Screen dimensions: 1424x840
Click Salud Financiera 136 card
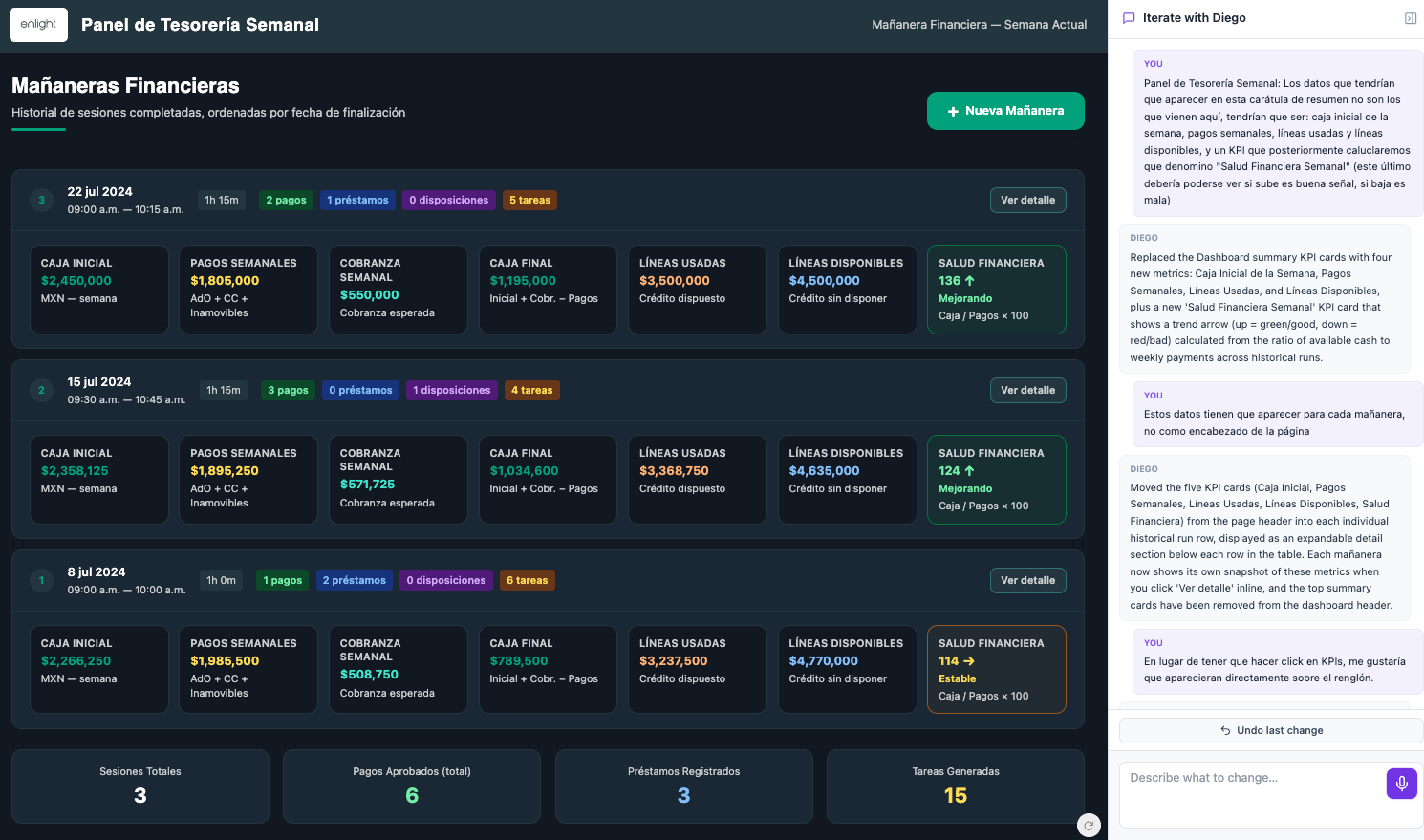996,290
